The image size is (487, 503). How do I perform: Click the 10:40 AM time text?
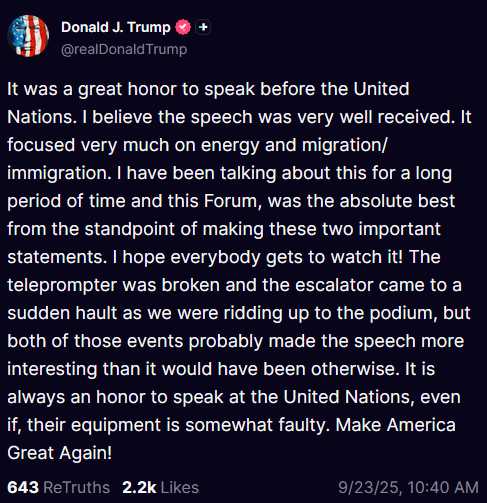(443, 487)
